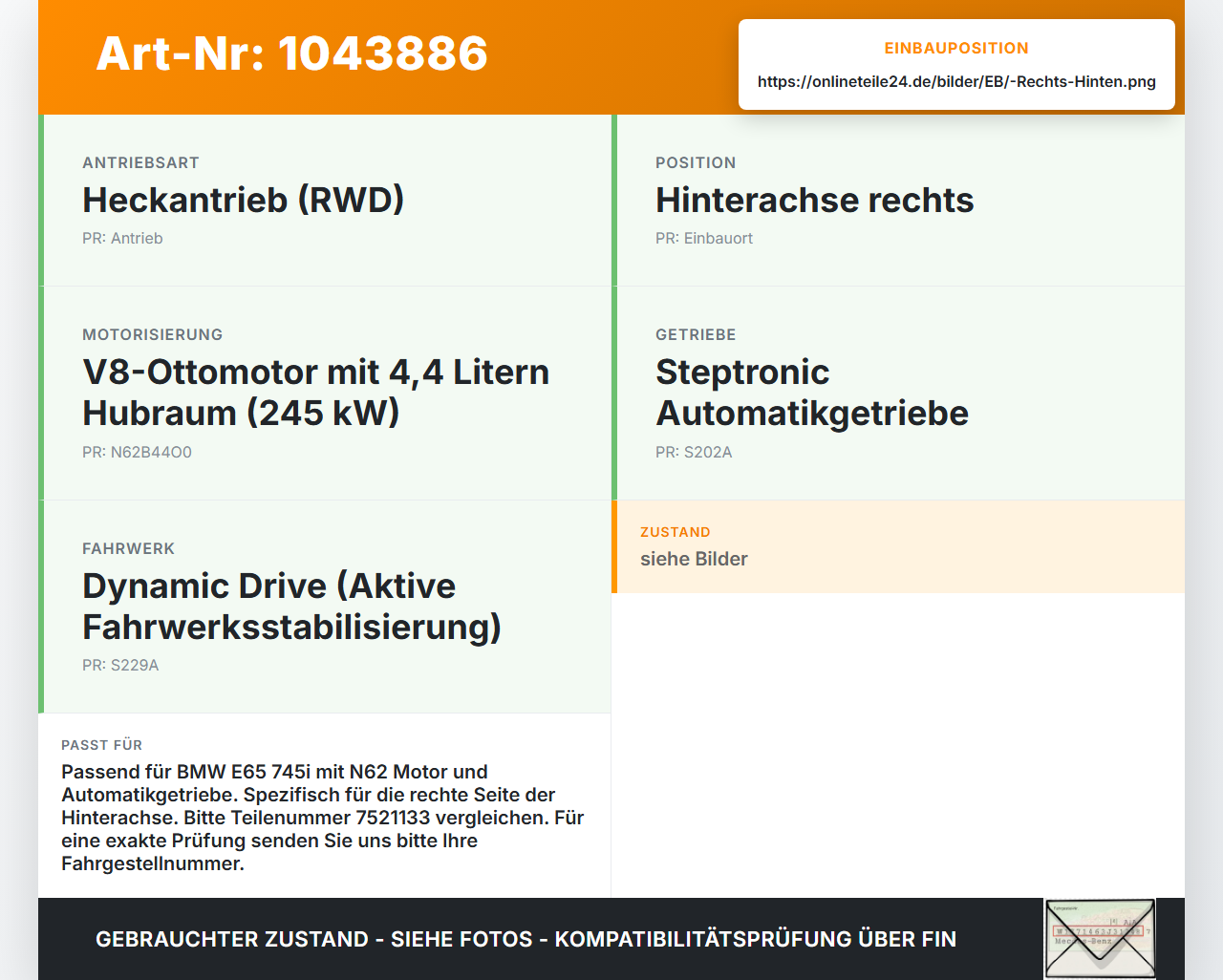Select the Heckantrieb (RWD) card

[325, 201]
